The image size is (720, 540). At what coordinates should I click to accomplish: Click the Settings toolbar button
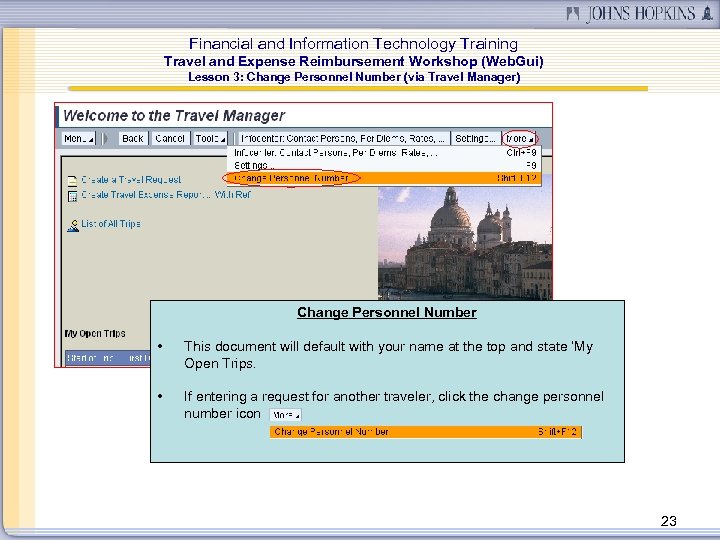(475, 138)
